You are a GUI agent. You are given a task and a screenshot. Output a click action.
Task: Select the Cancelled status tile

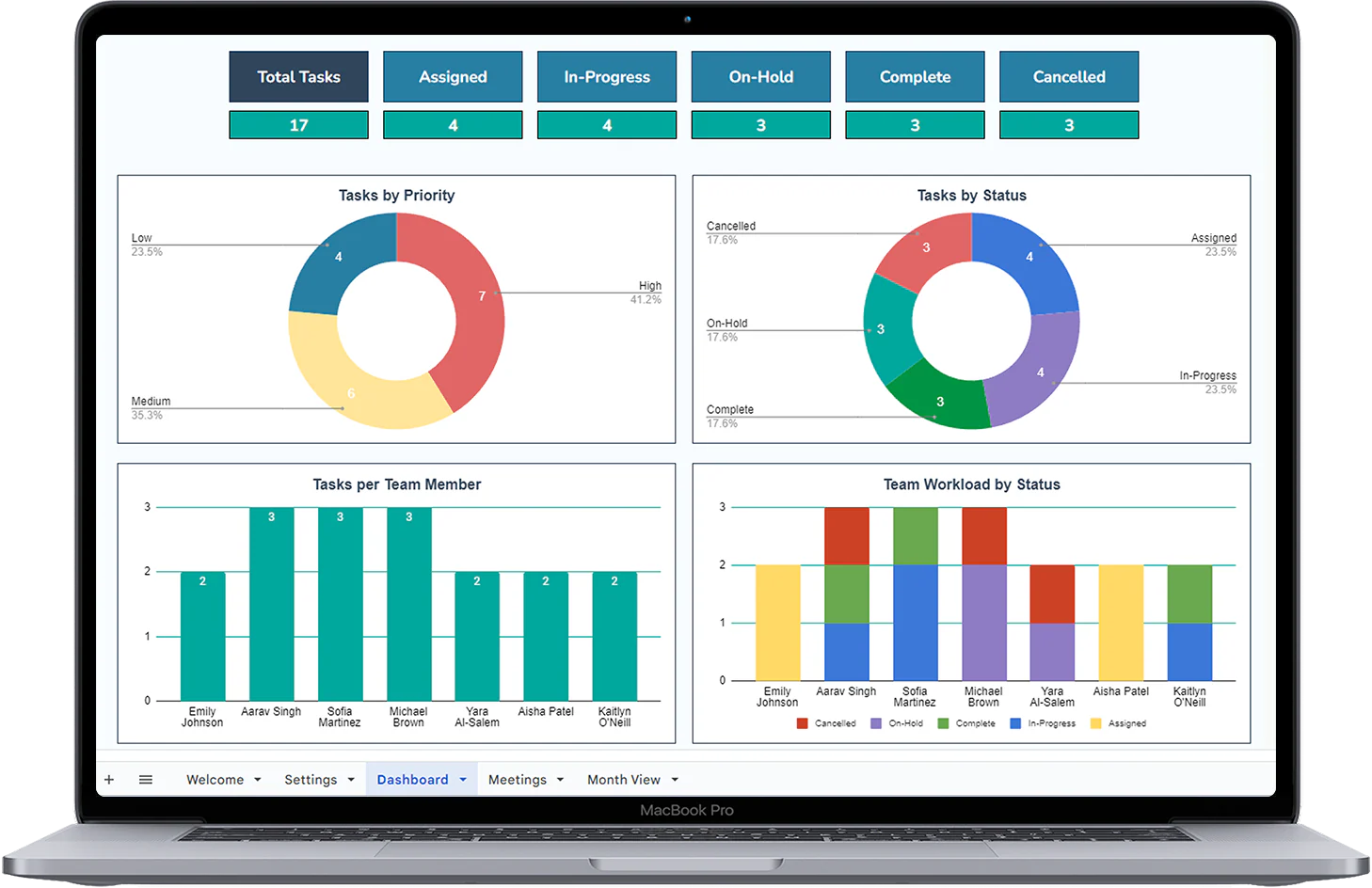point(1069,77)
